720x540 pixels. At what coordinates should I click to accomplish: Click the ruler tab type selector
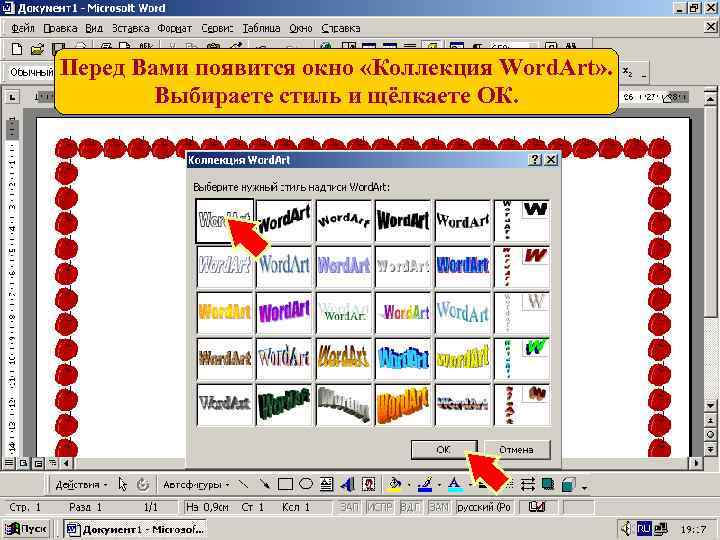click(12, 97)
